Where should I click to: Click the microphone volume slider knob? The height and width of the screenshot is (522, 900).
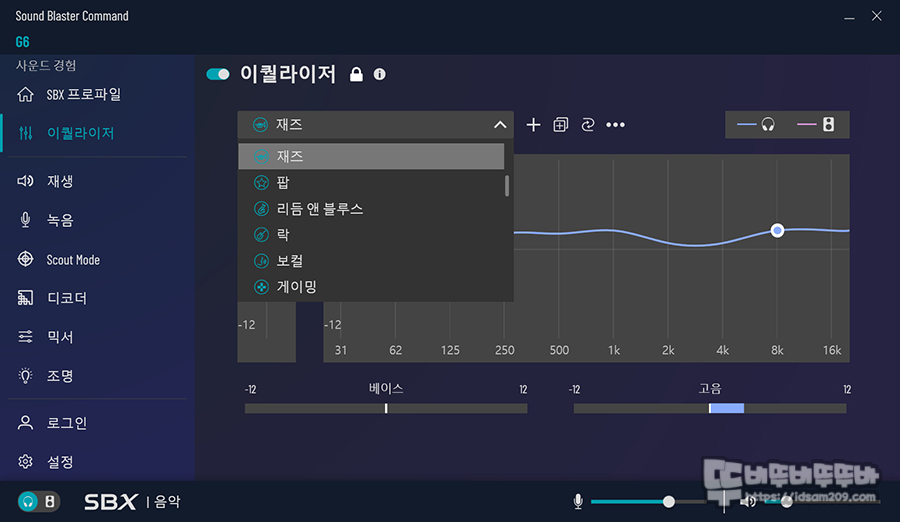(669, 502)
